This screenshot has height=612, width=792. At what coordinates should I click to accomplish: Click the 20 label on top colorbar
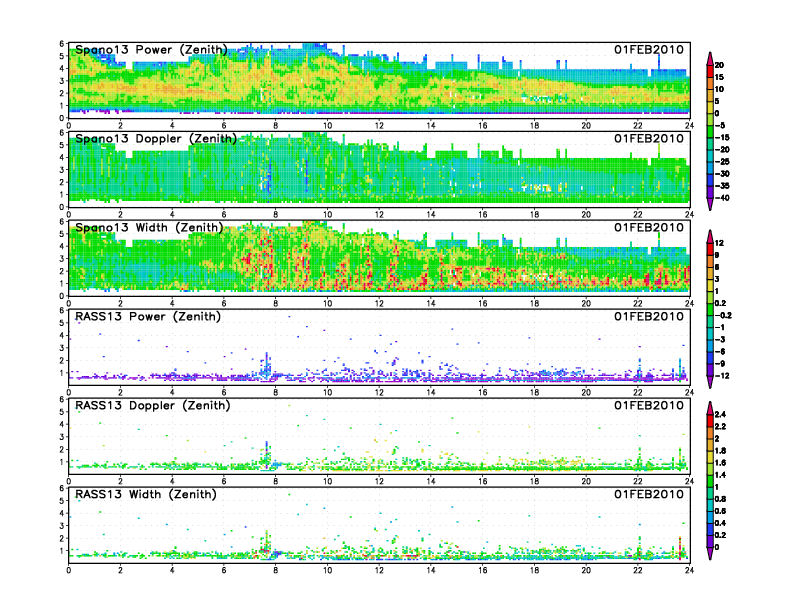(x=719, y=65)
